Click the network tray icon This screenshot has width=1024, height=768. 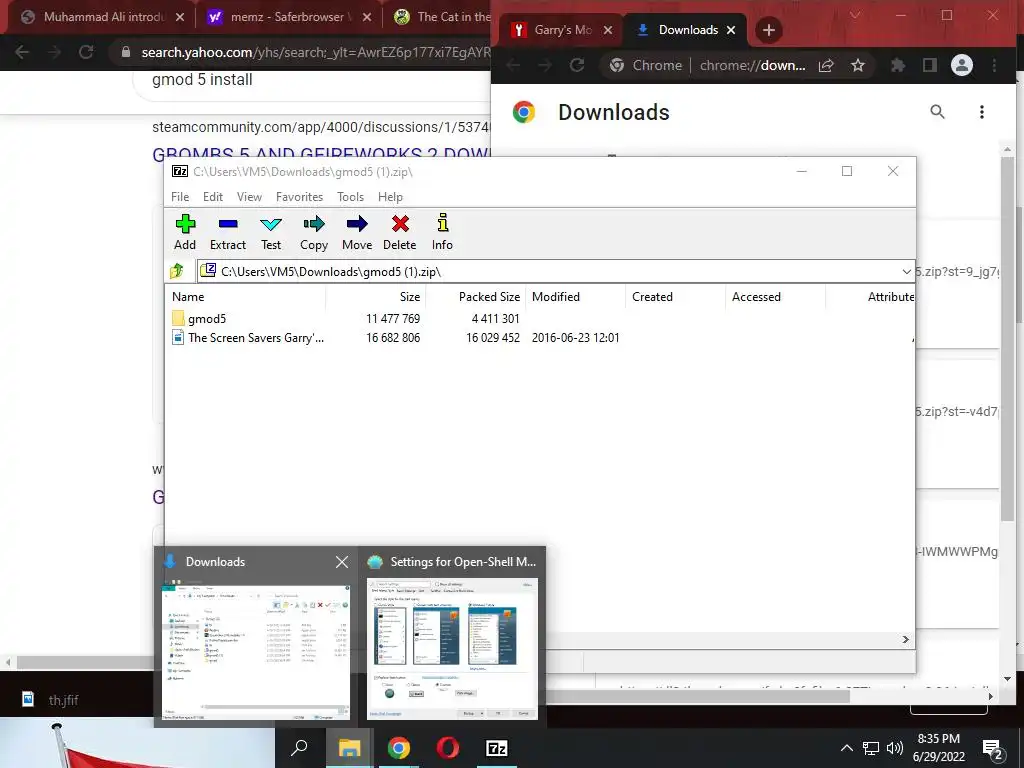click(x=871, y=748)
